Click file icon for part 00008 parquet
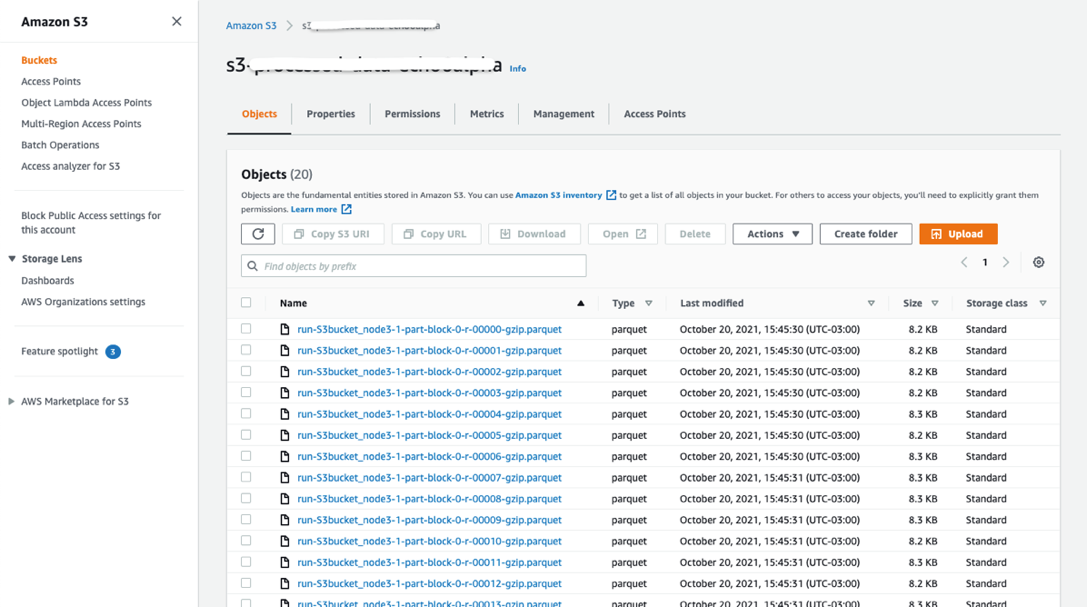1087x607 pixels. click(x=285, y=499)
